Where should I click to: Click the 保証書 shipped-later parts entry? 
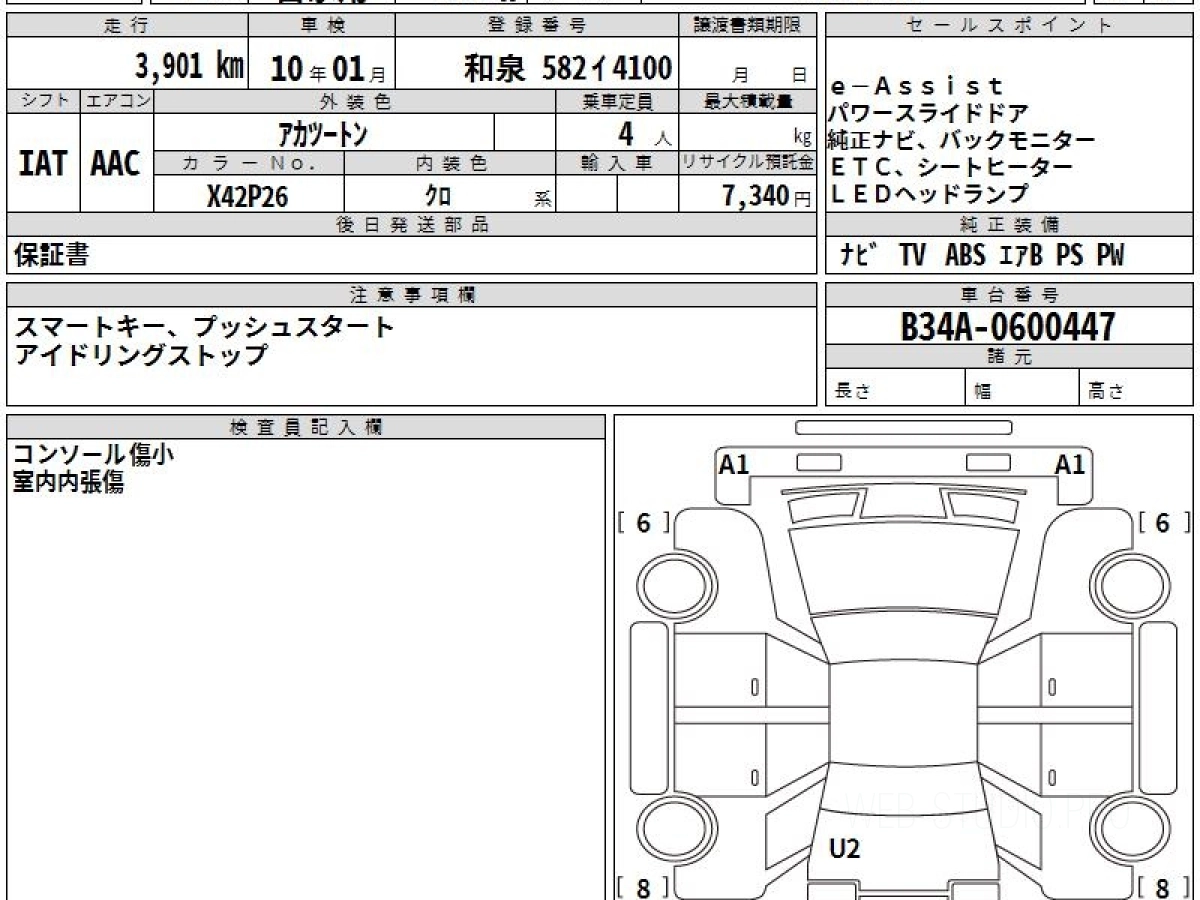(51, 256)
